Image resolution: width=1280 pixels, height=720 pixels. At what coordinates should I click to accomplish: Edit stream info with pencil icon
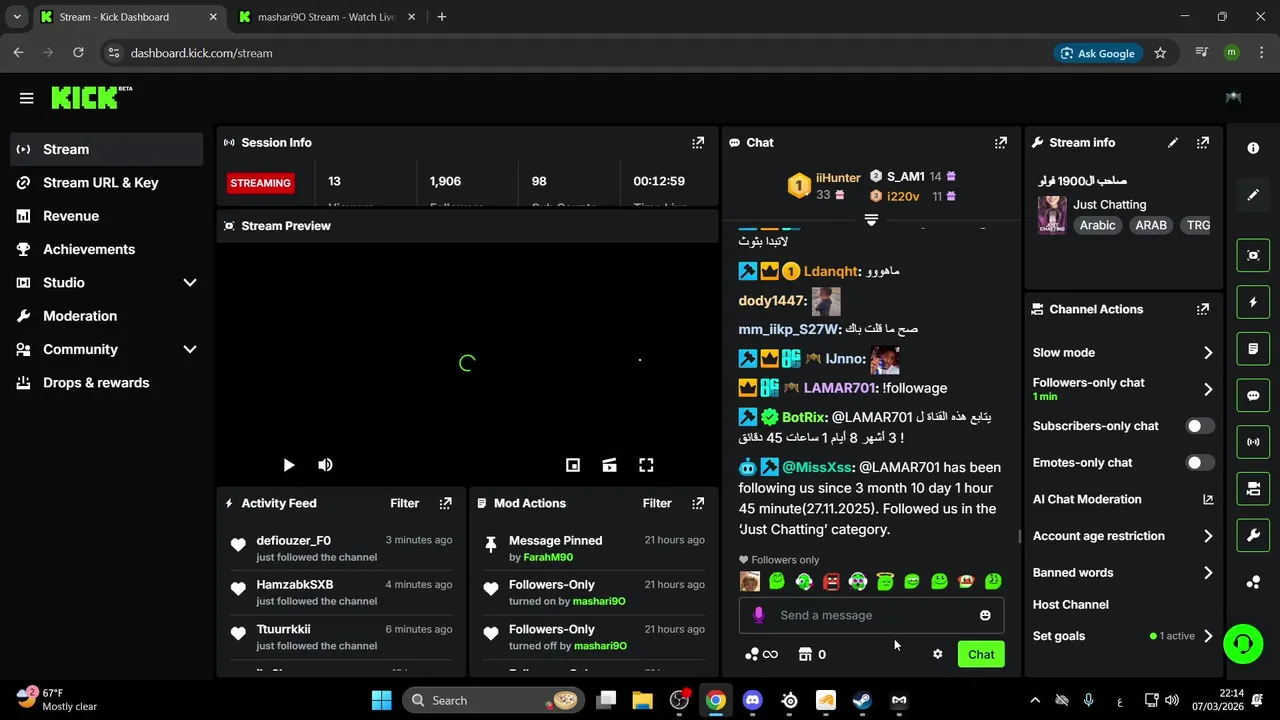[1173, 143]
